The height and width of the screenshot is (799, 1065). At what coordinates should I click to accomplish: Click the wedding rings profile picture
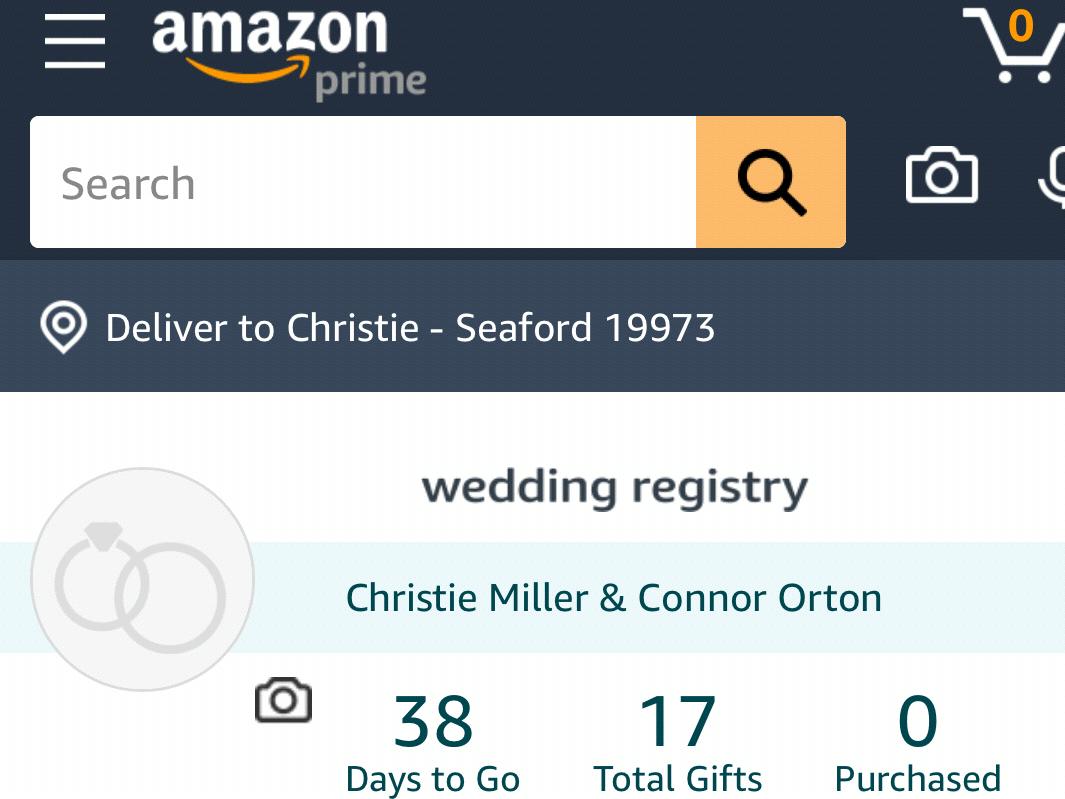pos(143,579)
